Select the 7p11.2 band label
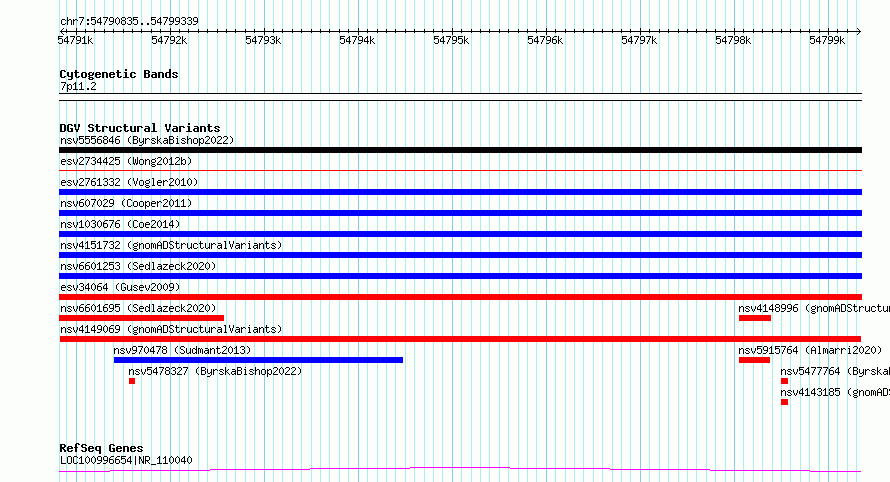 pyautogui.click(x=78, y=86)
